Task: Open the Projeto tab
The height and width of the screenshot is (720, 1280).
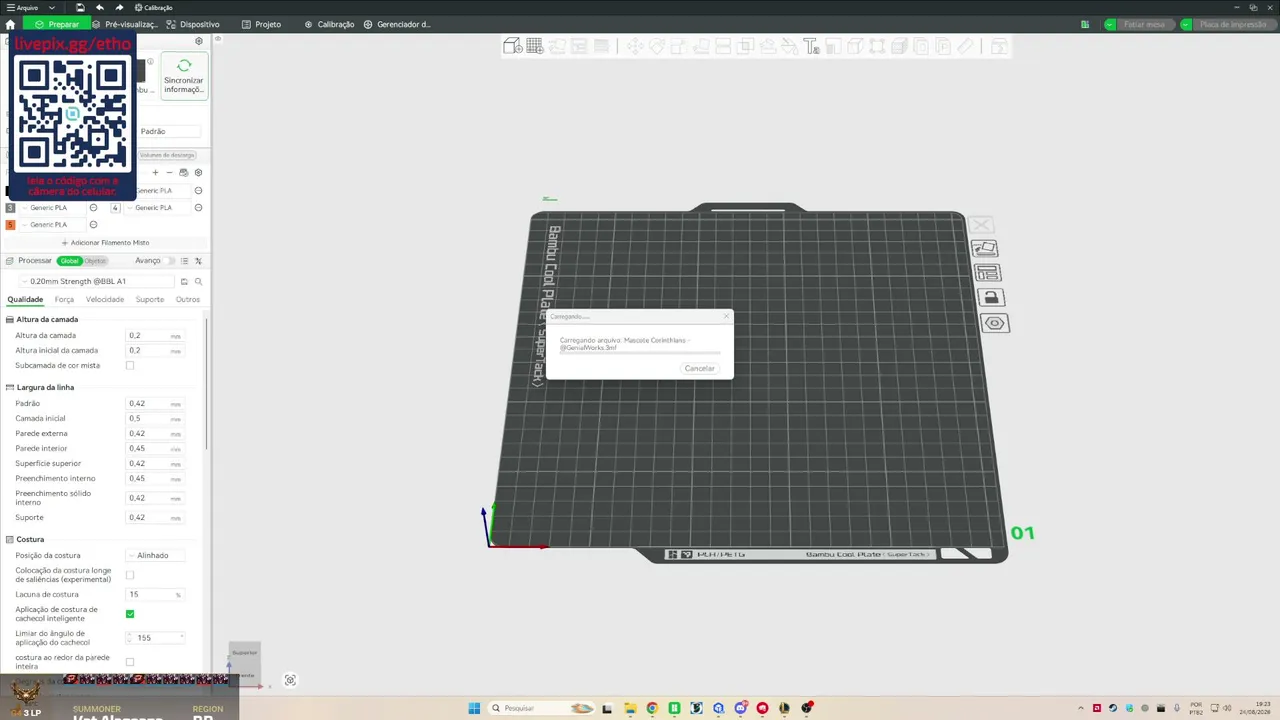Action: [263, 24]
